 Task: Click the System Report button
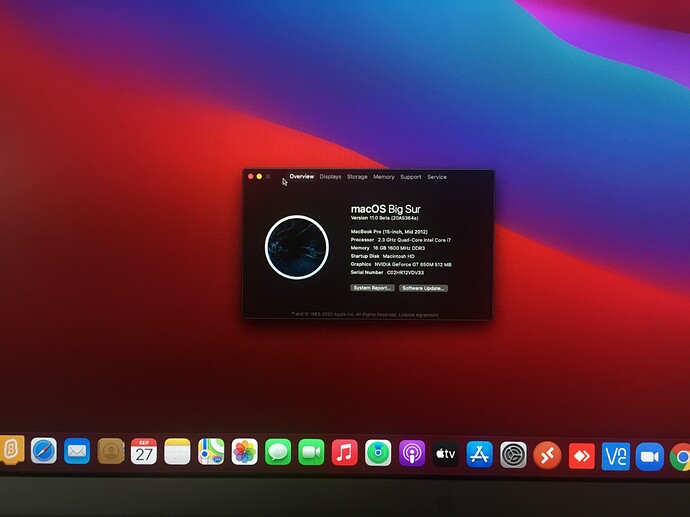(x=371, y=288)
